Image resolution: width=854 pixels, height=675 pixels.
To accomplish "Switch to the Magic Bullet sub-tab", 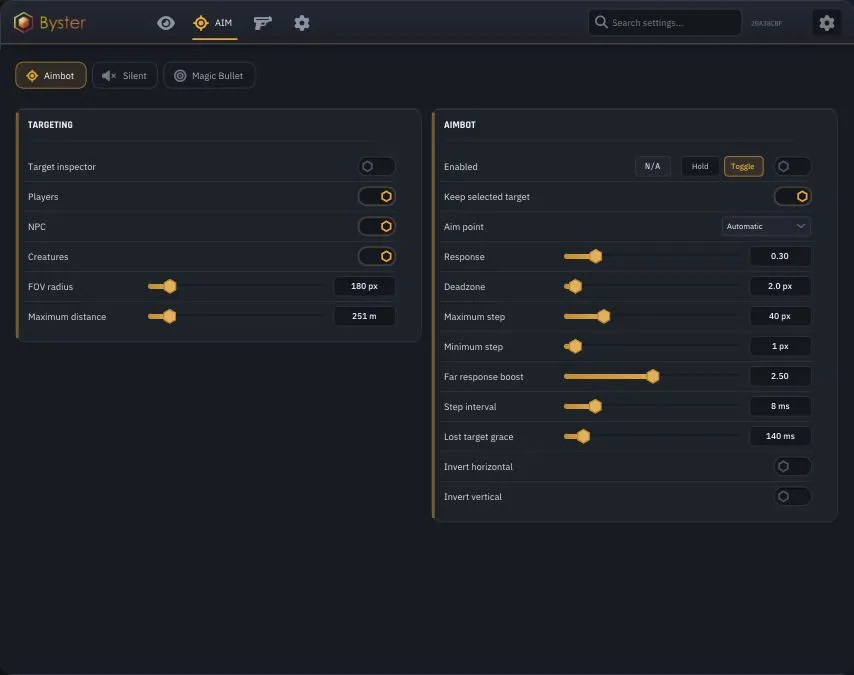I will [x=209, y=76].
